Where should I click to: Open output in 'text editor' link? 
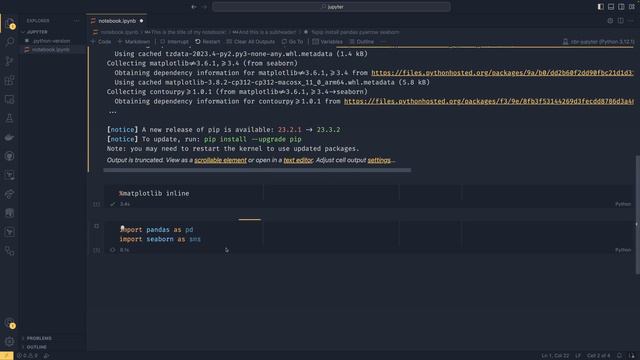click(x=298, y=160)
